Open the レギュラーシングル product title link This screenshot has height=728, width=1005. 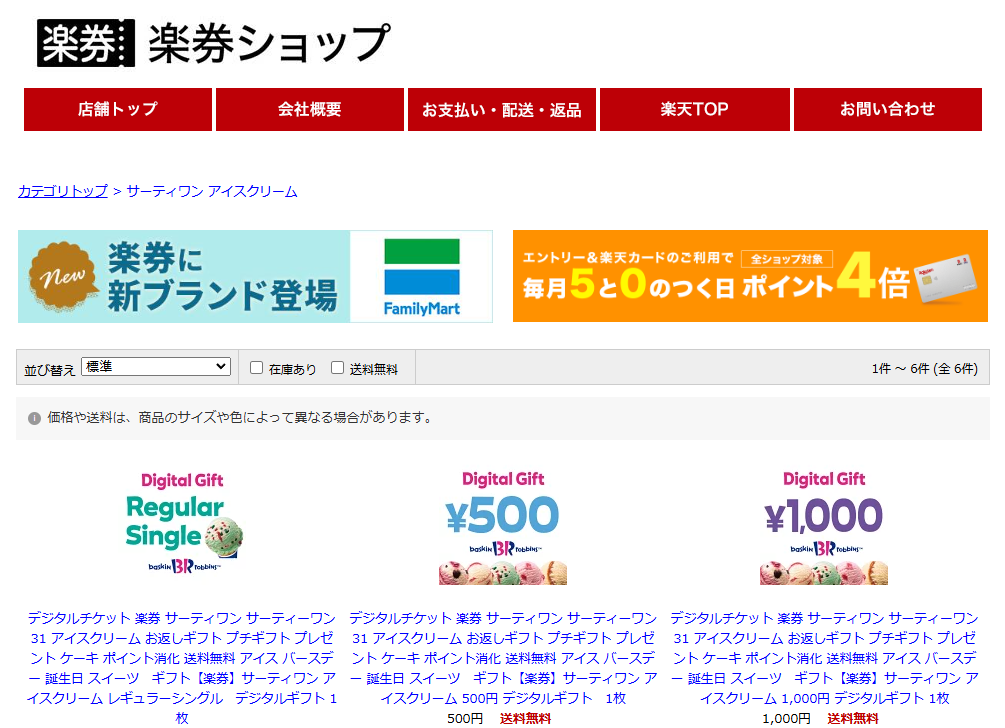tap(182, 657)
